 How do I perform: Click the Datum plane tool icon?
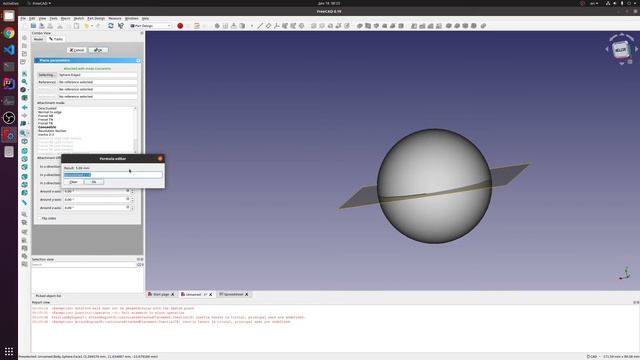click(x=268, y=26)
